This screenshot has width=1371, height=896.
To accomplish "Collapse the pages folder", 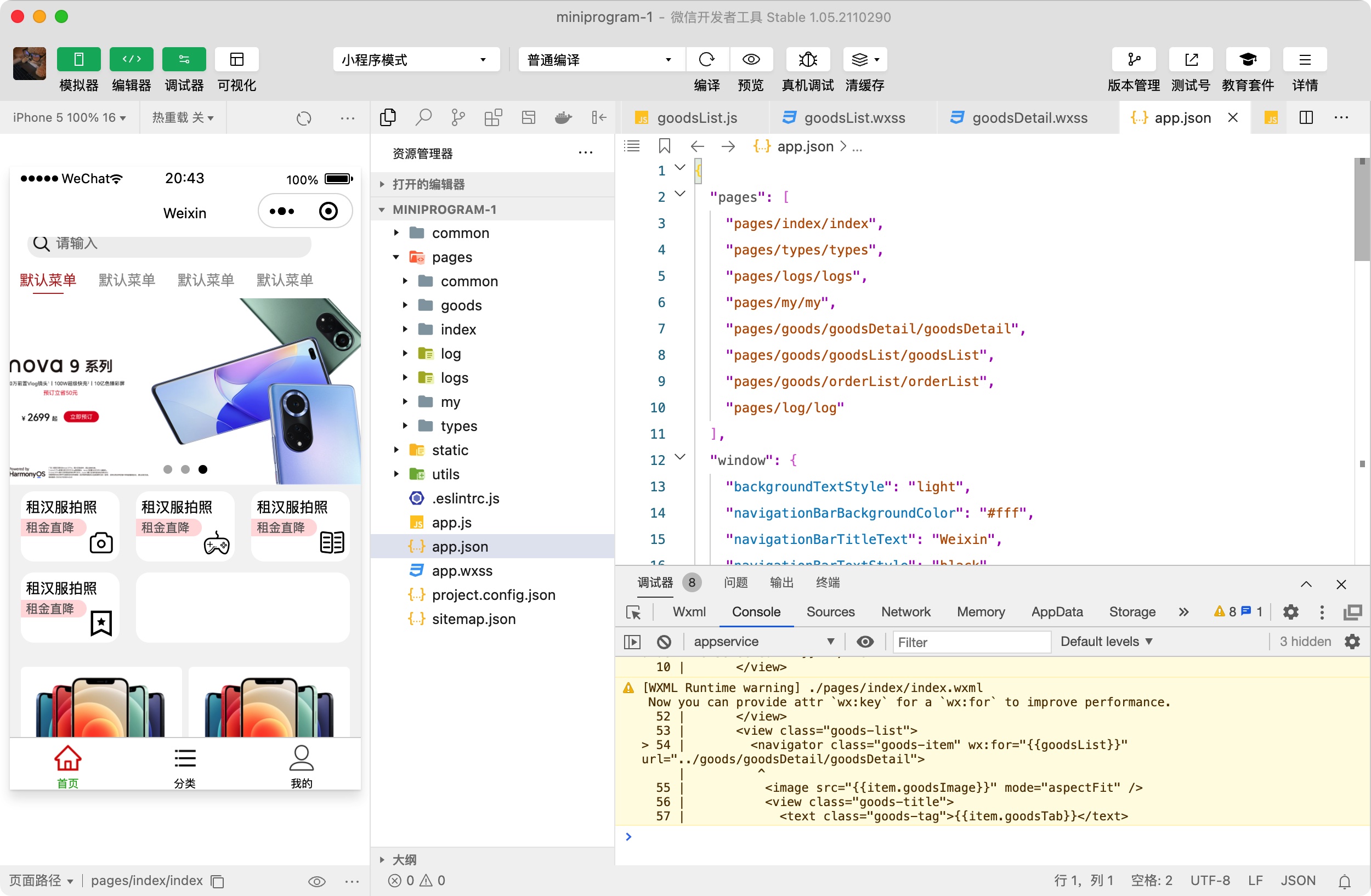I will pyautogui.click(x=493, y=257).
